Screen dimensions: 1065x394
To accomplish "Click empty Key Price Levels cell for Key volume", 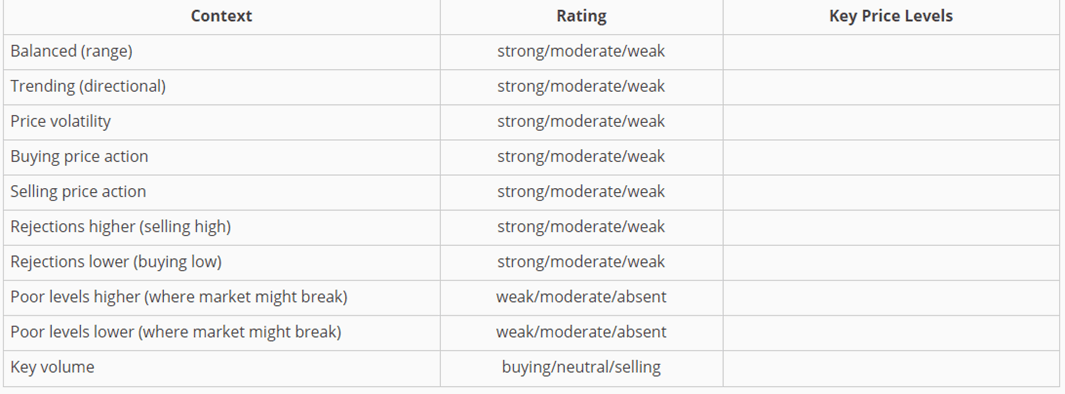I will pos(891,368).
